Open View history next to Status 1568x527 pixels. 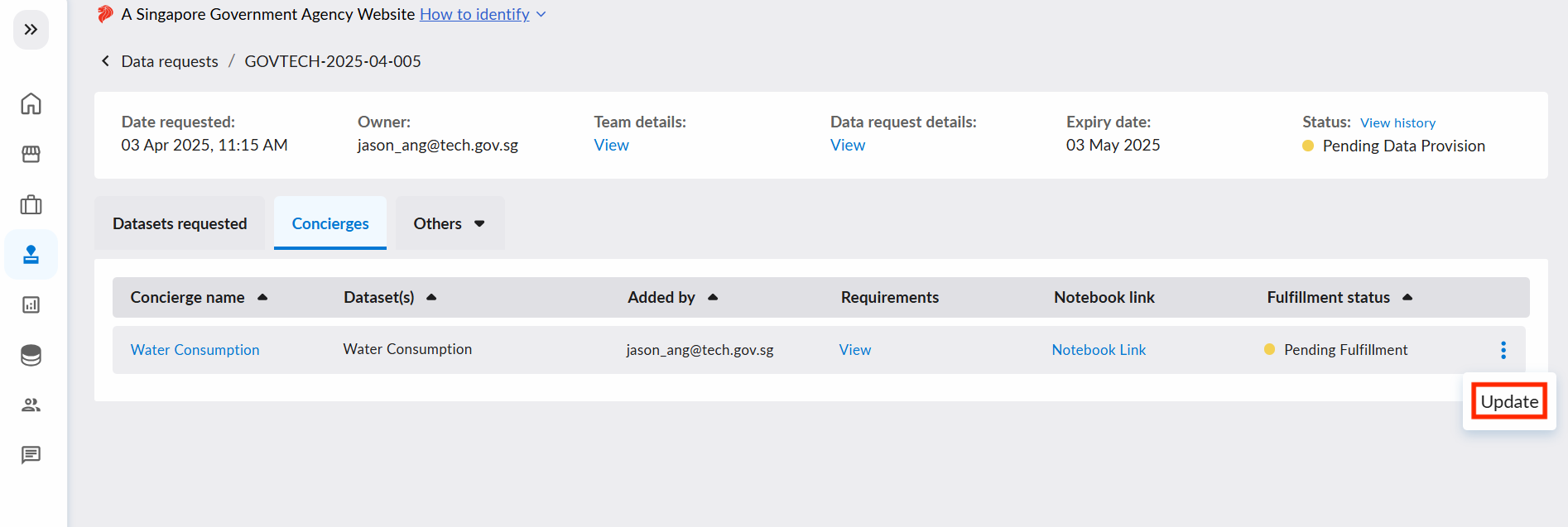pyautogui.click(x=1397, y=122)
